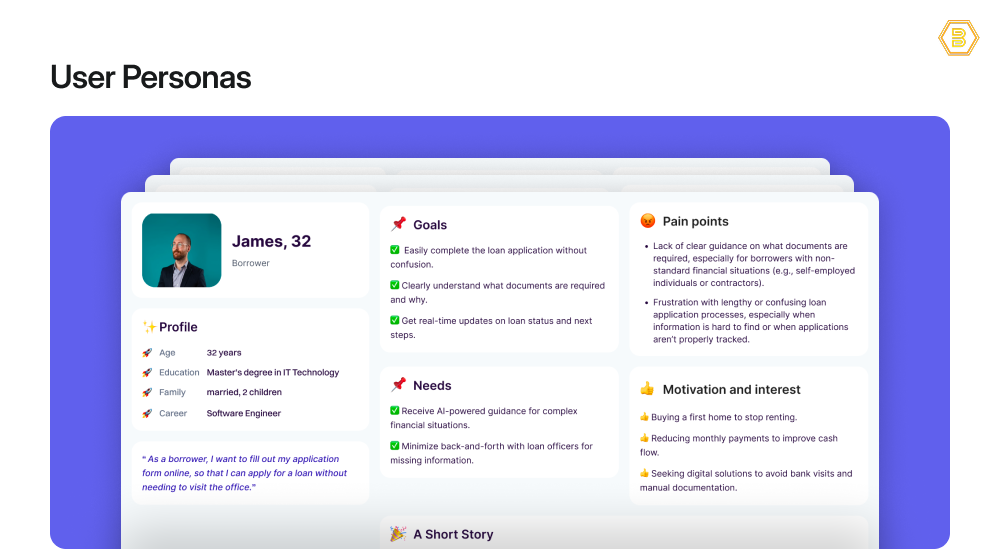1000x549 pixels.
Task: Select James's profile photo
Action: [181, 250]
